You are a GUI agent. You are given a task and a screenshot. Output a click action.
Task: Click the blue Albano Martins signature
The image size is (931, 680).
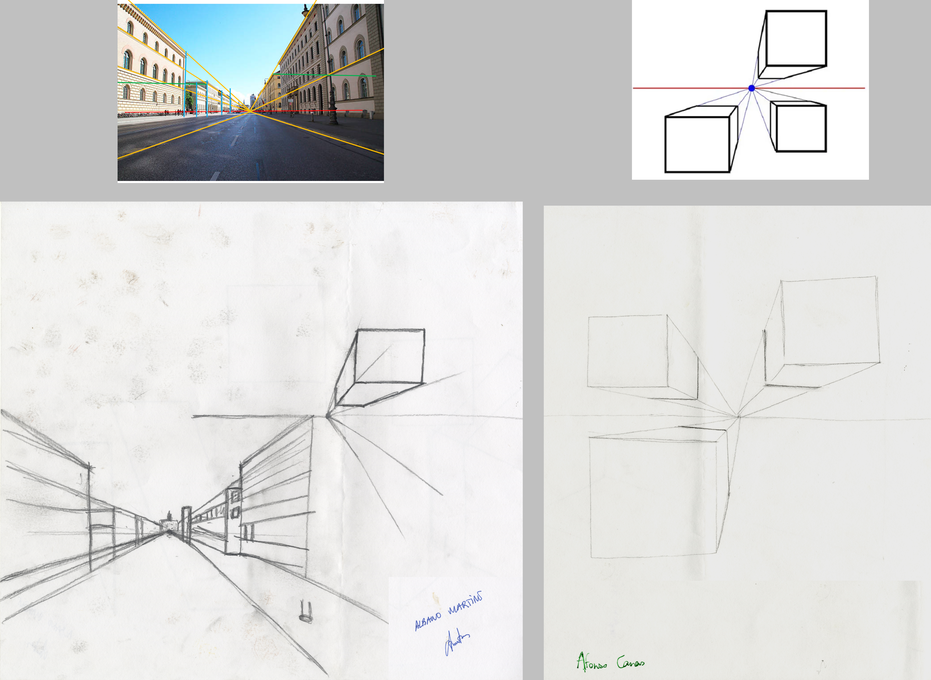pyautogui.click(x=449, y=609)
